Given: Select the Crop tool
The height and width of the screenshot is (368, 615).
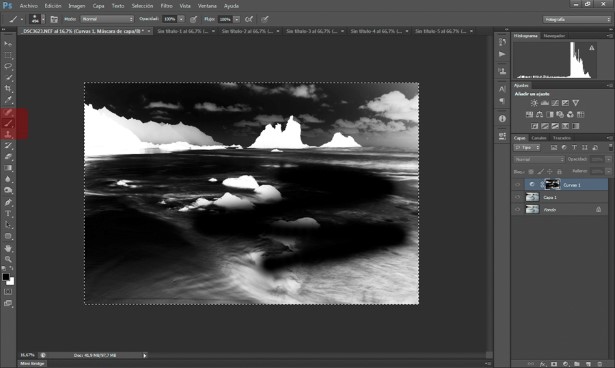Looking at the screenshot, I should (x=8, y=89).
